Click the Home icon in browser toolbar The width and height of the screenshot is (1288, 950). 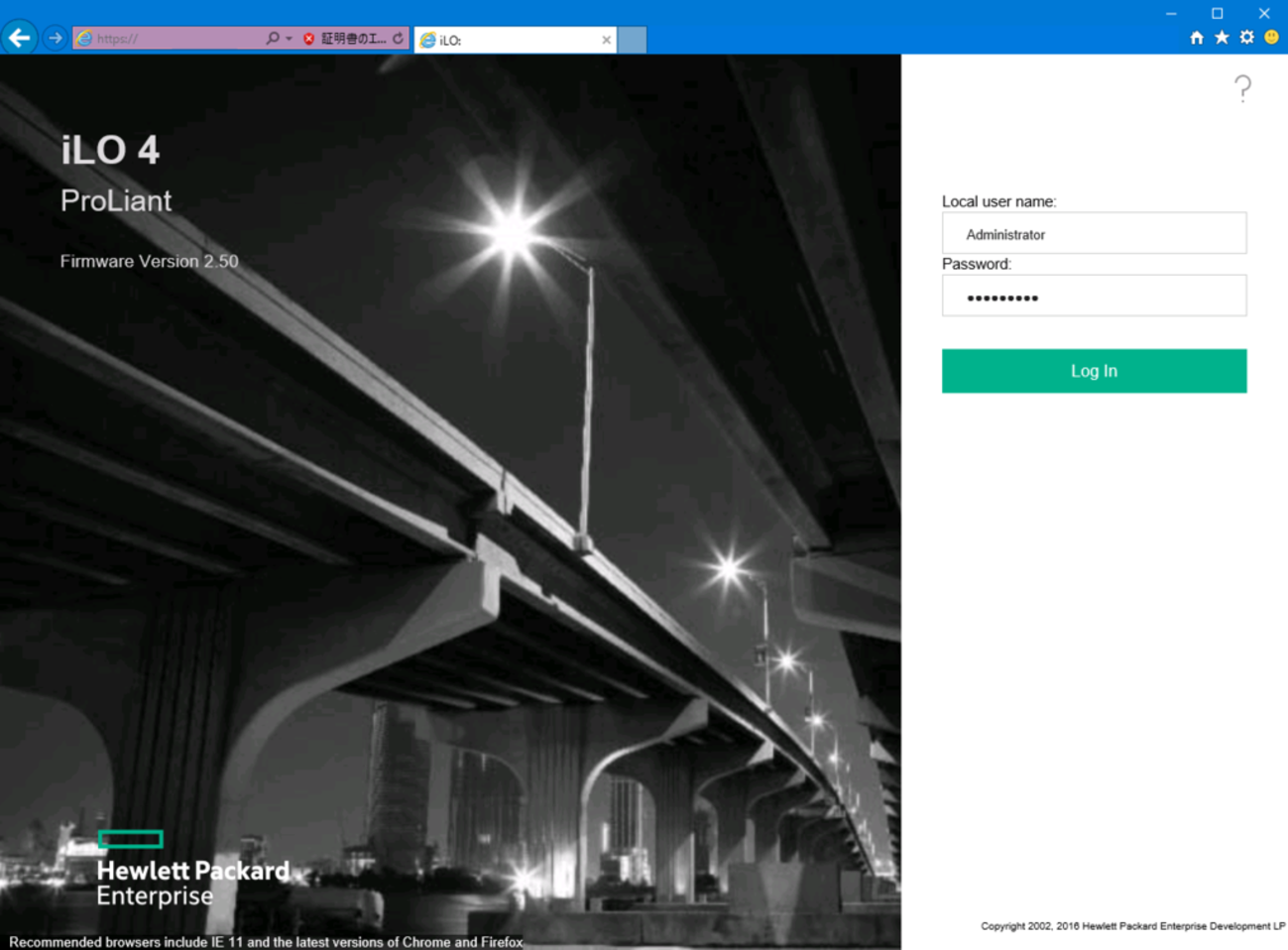pyautogui.click(x=1197, y=38)
